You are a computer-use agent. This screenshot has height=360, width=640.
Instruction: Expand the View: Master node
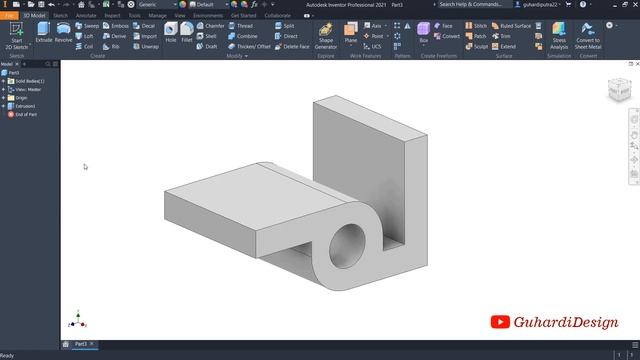click(x=4, y=89)
